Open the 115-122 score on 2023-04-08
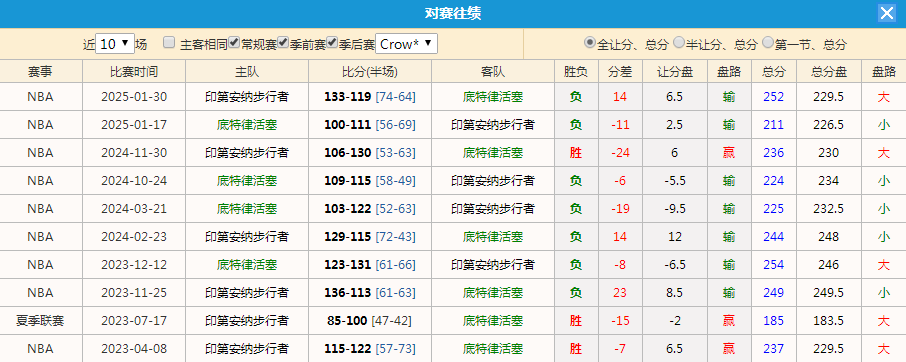Image resolution: width=906 pixels, height=362 pixels. [x=347, y=349]
